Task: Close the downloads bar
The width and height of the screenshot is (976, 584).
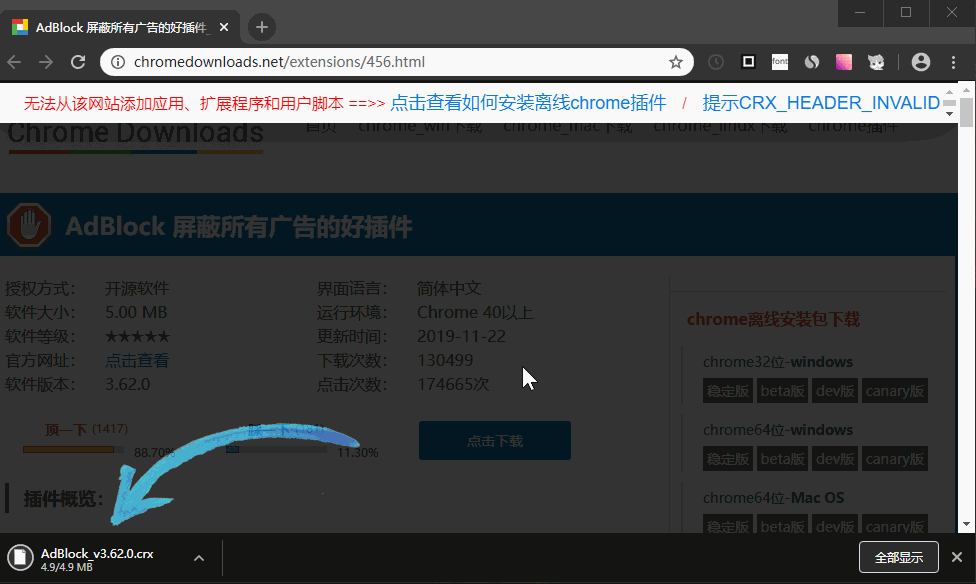Action: click(x=957, y=557)
